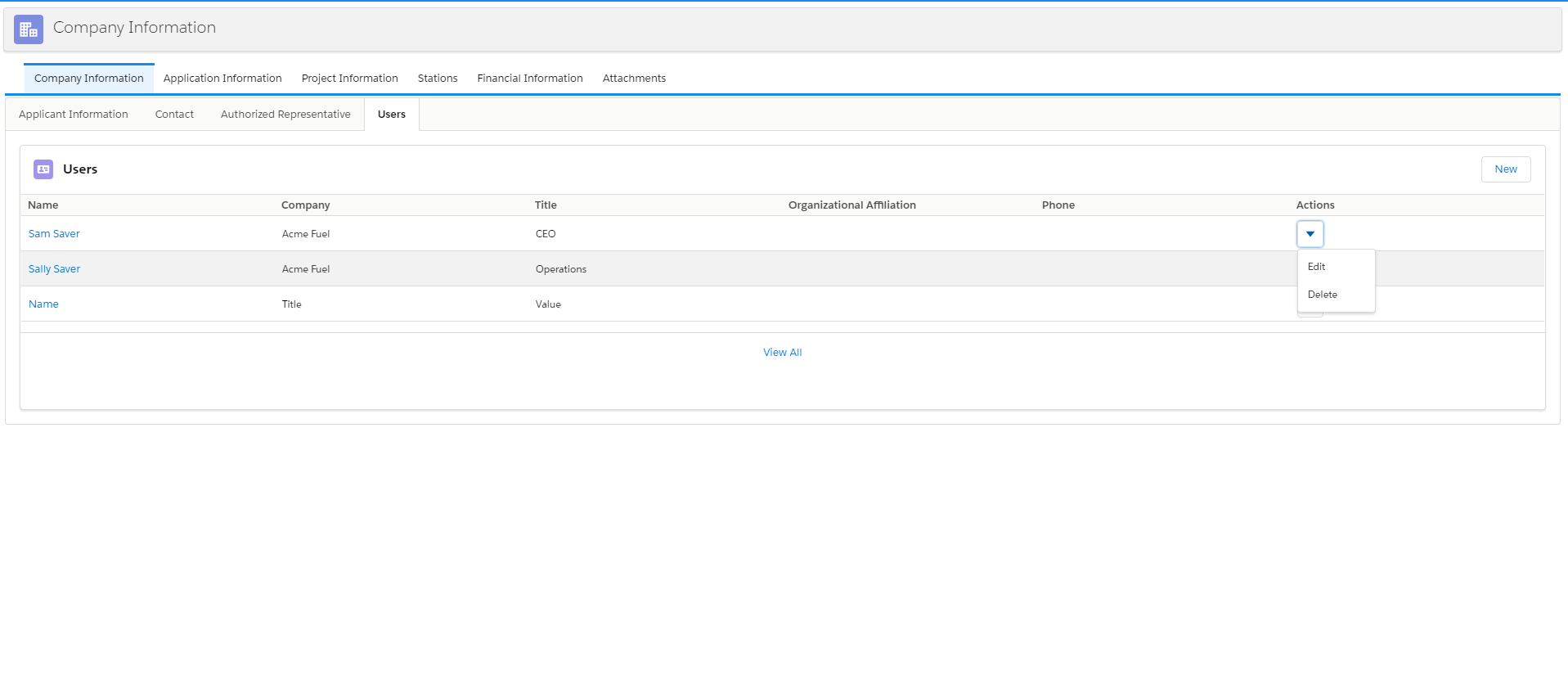Switch to the Application Information tab
The width and height of the screenshot is (1568, 698).
coord(222,79)
